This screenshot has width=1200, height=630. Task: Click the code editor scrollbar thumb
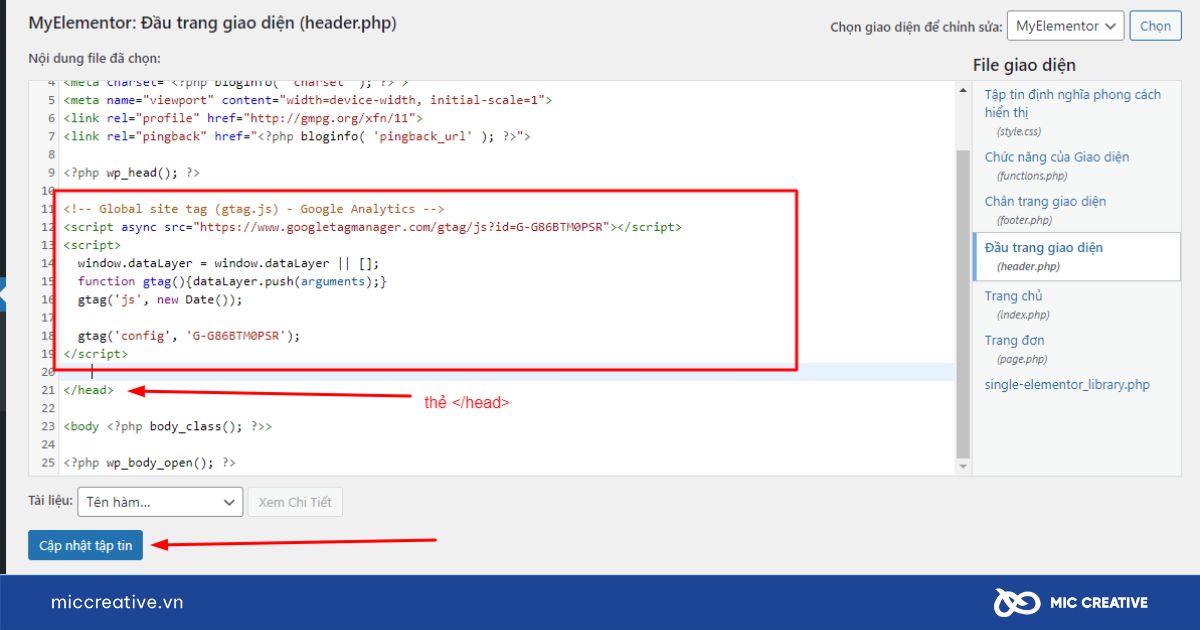(963, 302)
